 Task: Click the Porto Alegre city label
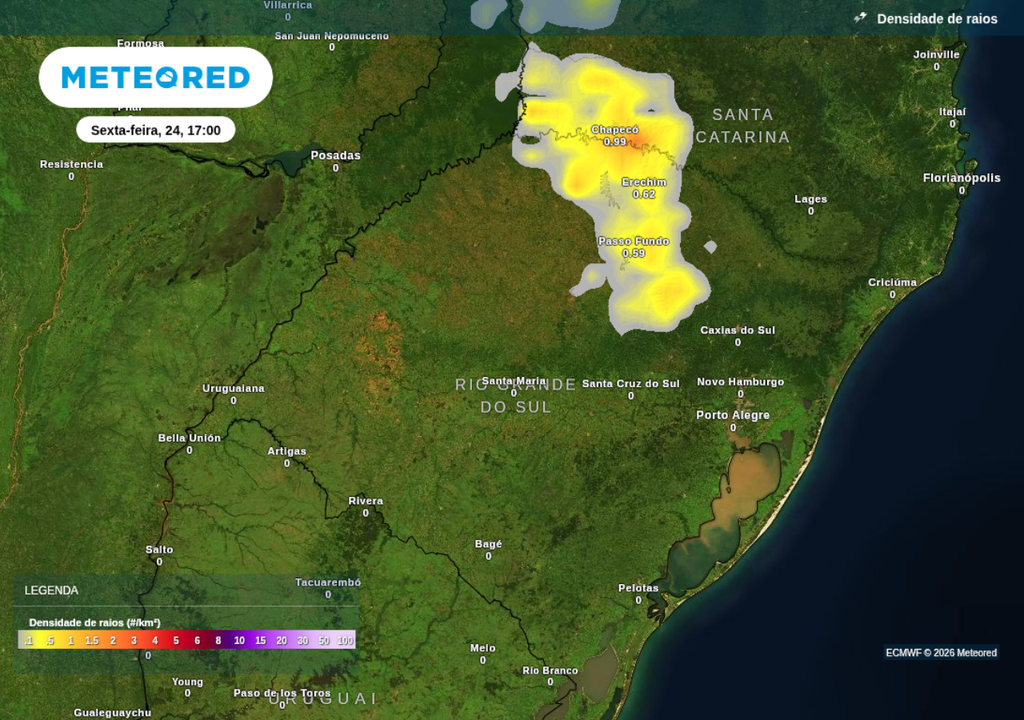tap(733, 415)
